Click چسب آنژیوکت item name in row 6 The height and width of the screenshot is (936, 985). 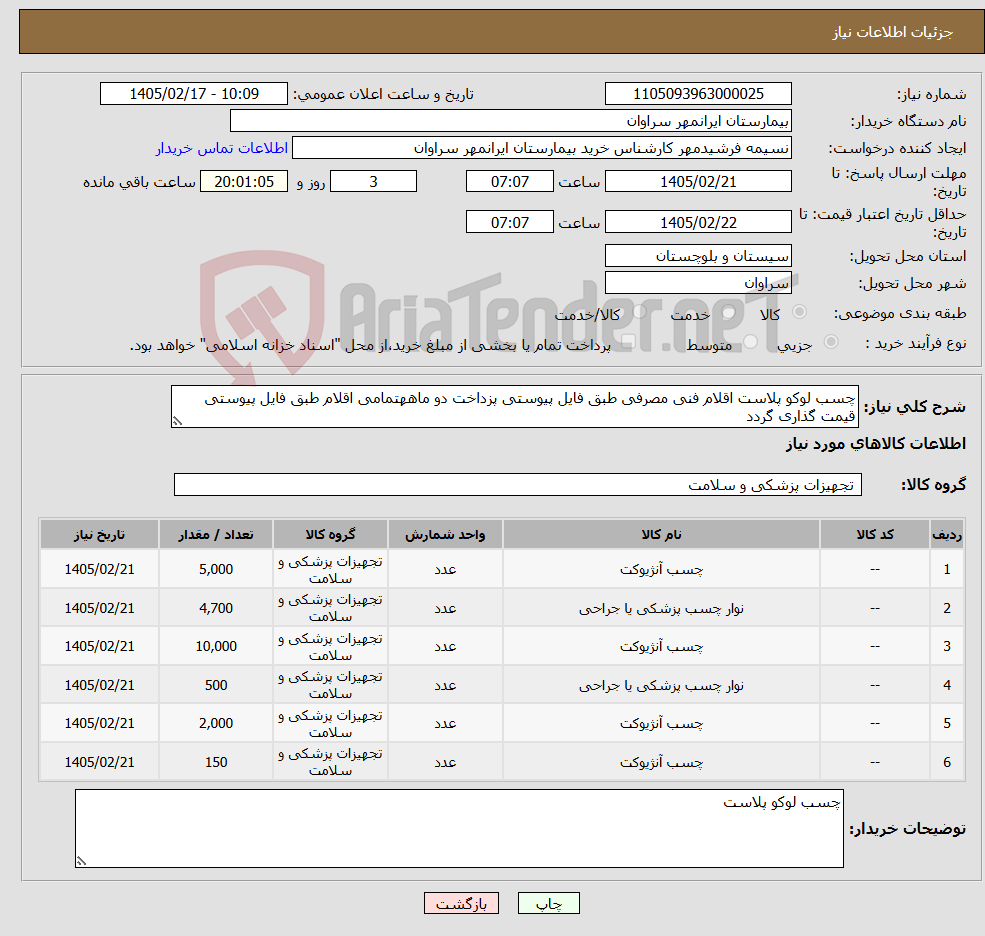coord(661,762)
